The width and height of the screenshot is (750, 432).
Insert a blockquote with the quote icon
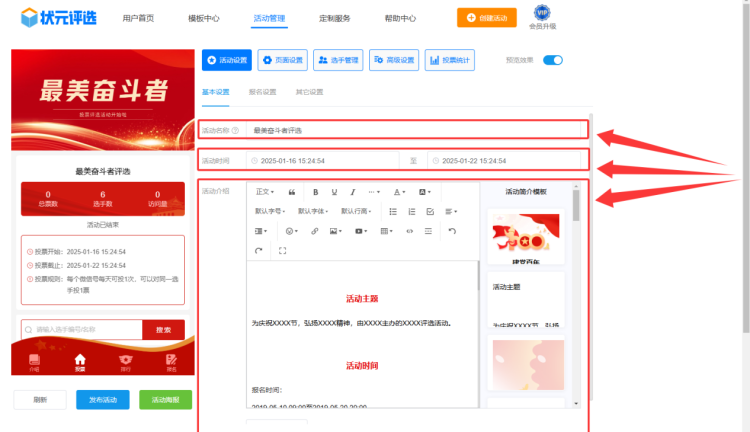click(291, 191)
